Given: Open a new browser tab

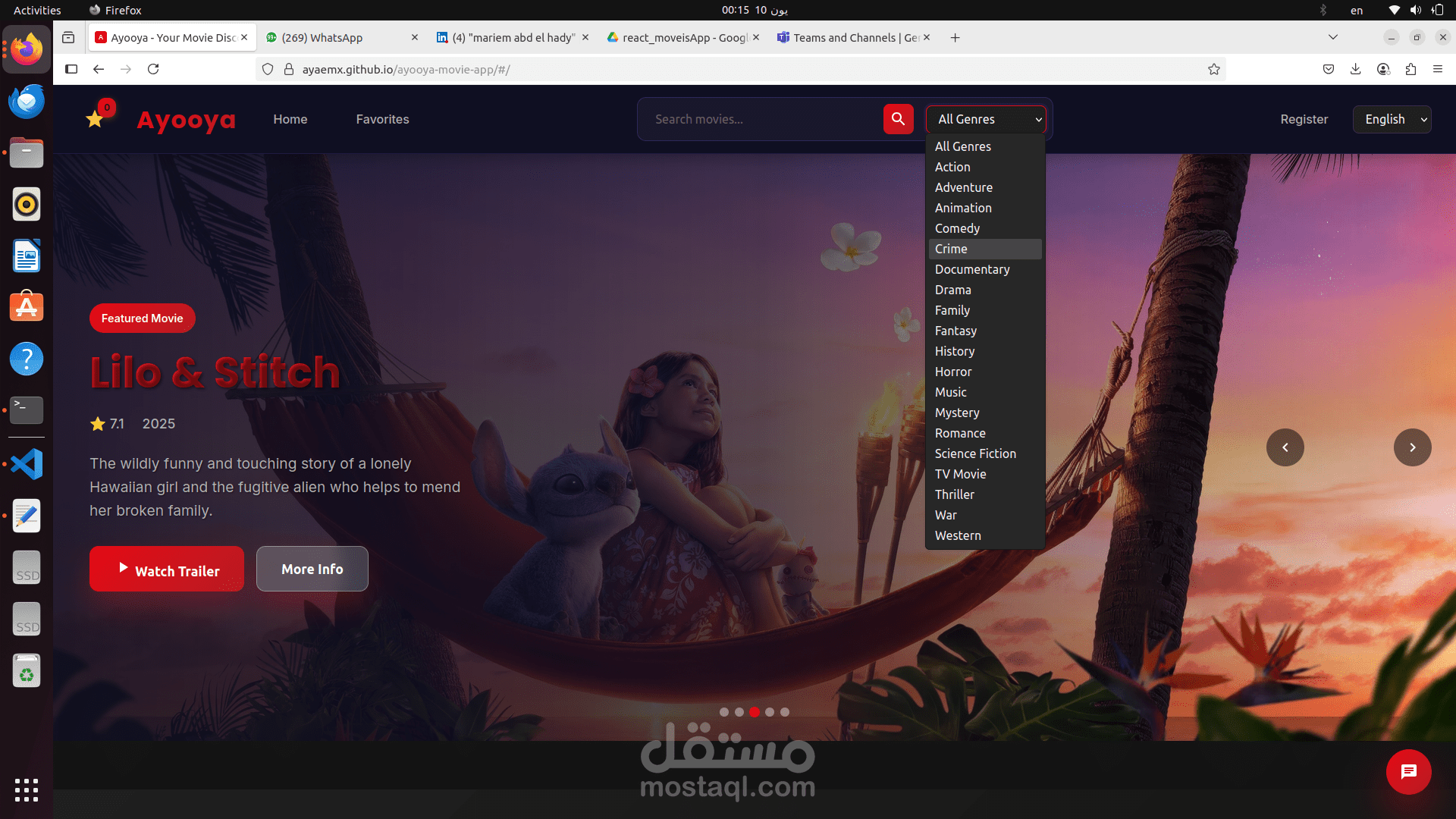Looking at the screenshot, I should pyautogui.click(x=955, y=38).
